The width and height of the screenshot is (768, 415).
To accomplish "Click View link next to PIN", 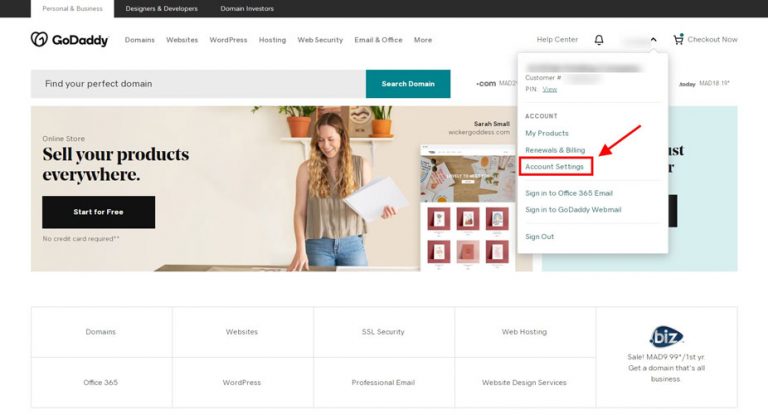I will [x=550, y=89].
